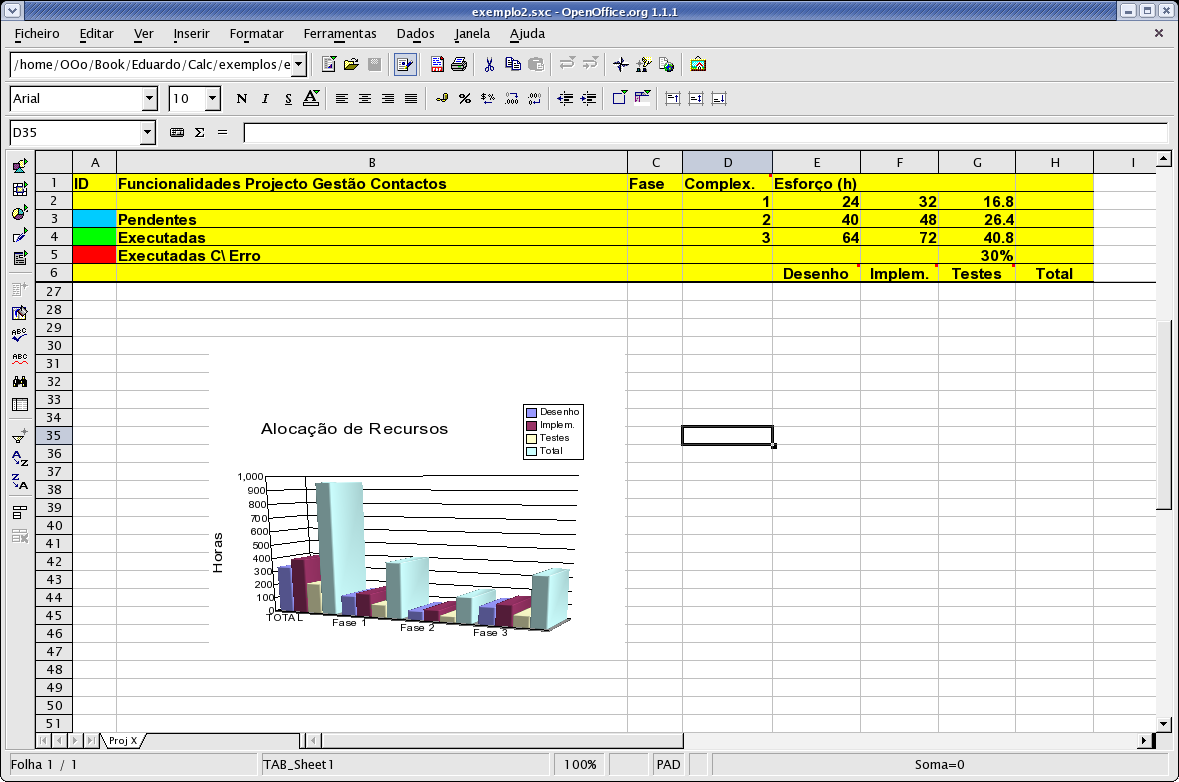Viewport: 1179px width, 782px height.
Task: Click the Sum sigma button
Action: coord(199,132)
